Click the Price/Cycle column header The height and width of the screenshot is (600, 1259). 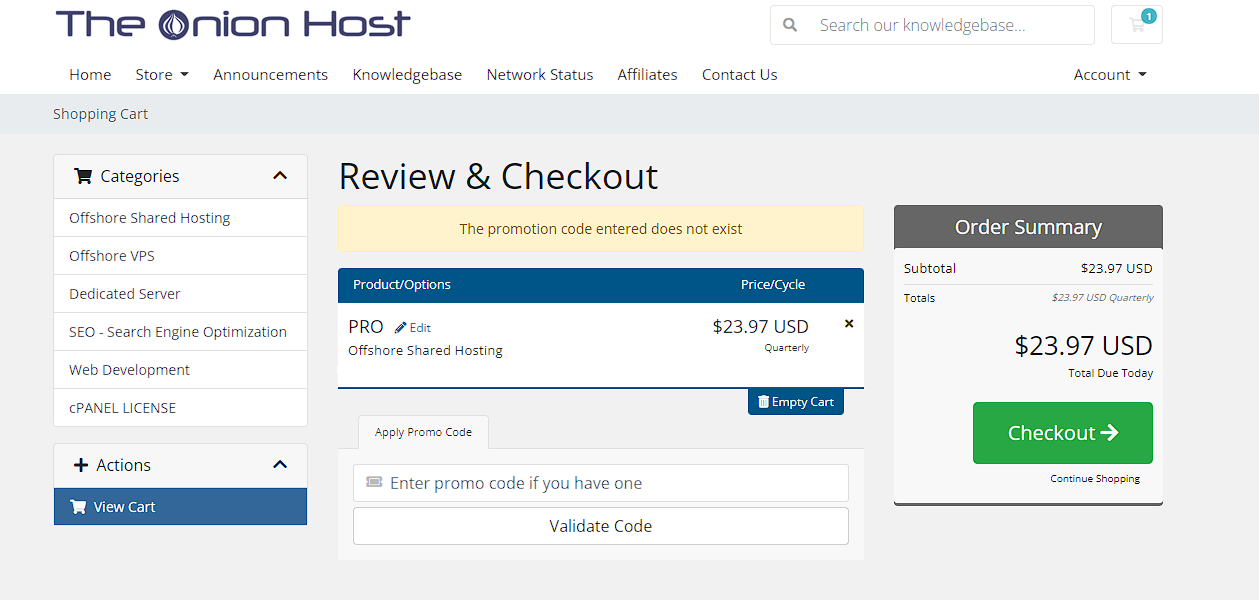[x=773, y=285]
